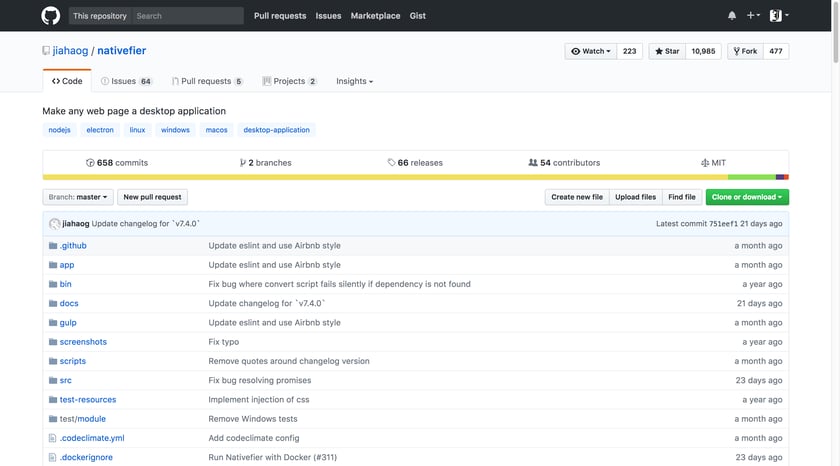Open Pull requests in top navigation

(280, 16)
